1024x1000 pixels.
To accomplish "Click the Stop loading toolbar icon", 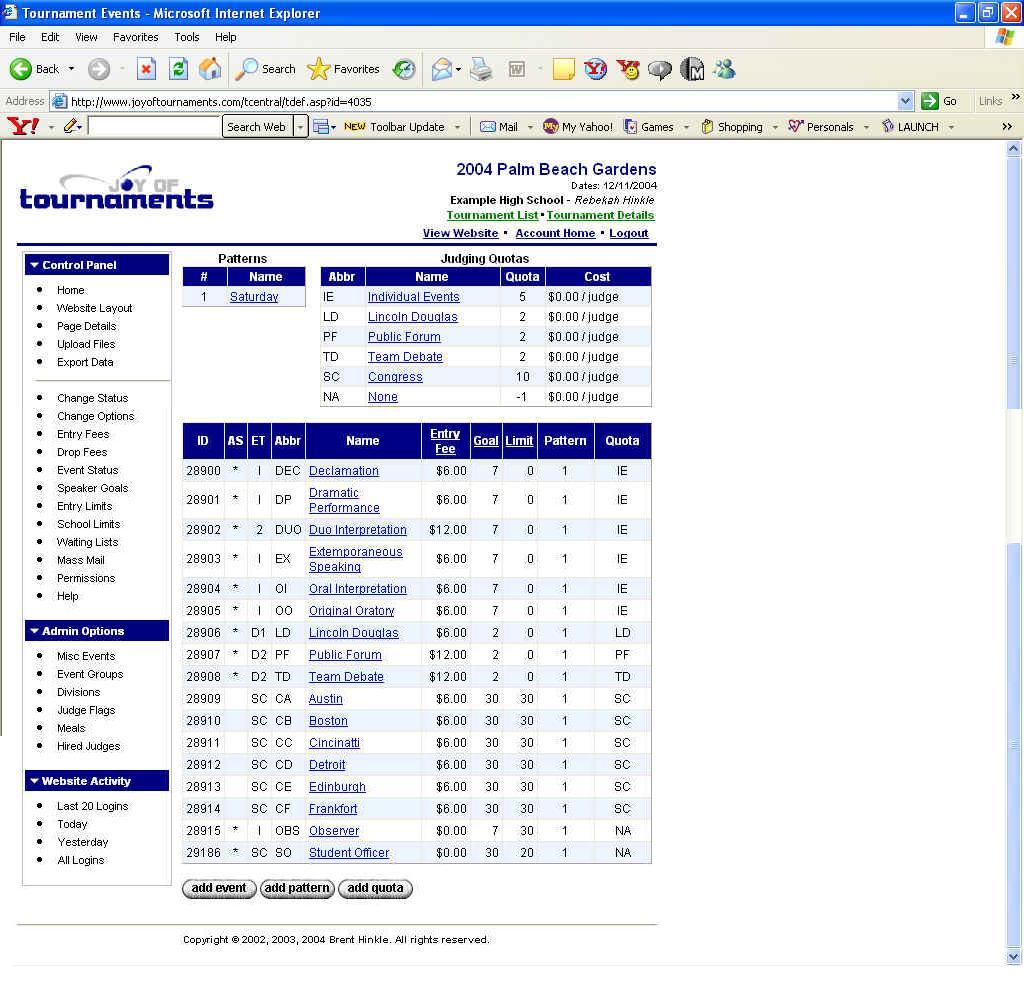I will pos(146,69).
